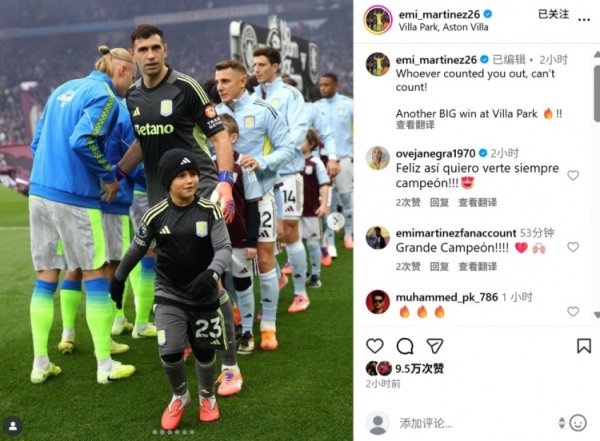Open the comment bubble icon
Screen dimensions: 600x441
click(405, 346)
